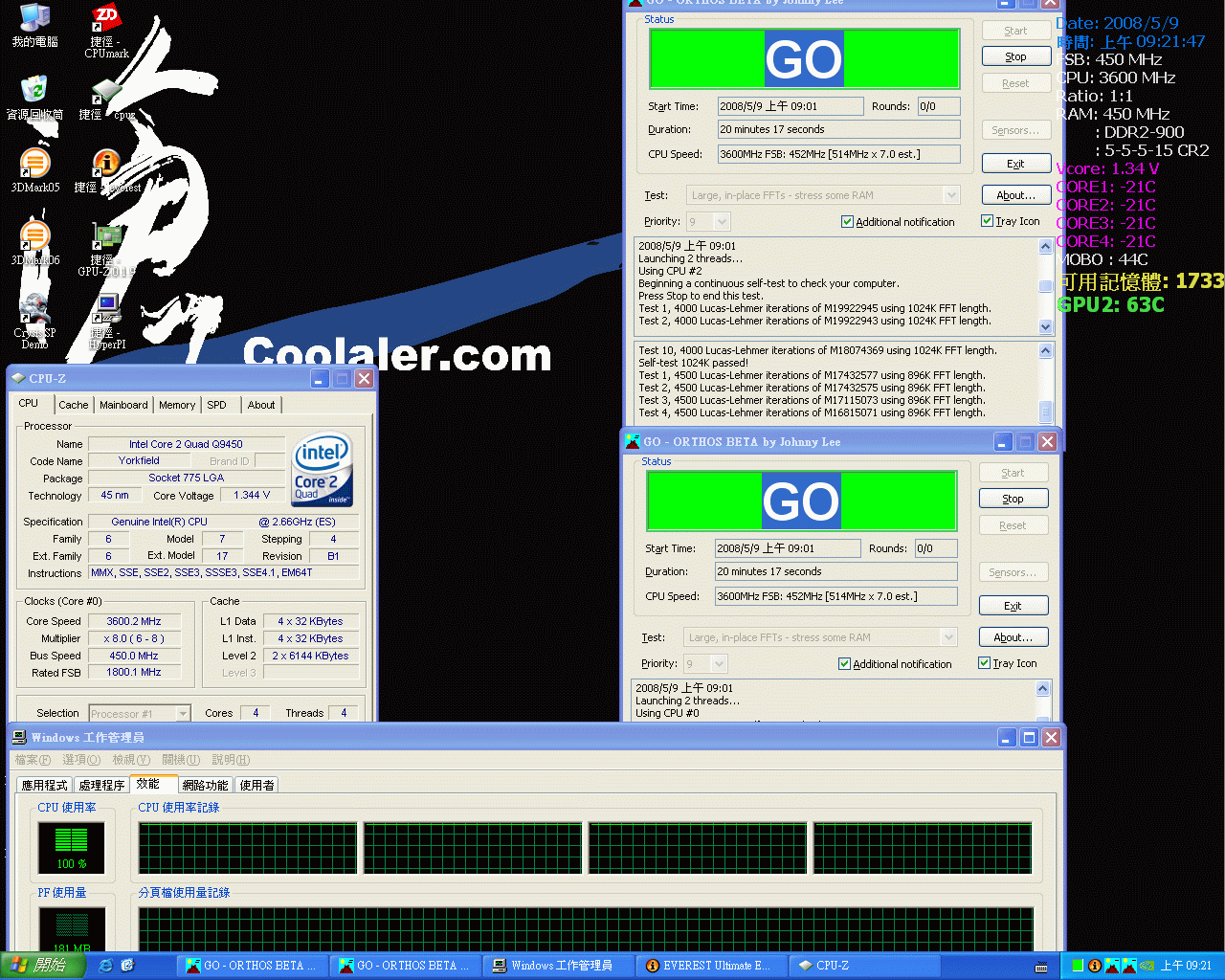This screenshot has width=1225, height=980.
Task: Launch the GPU-Z desktop shortcut
Action: [x=106, y=249]
